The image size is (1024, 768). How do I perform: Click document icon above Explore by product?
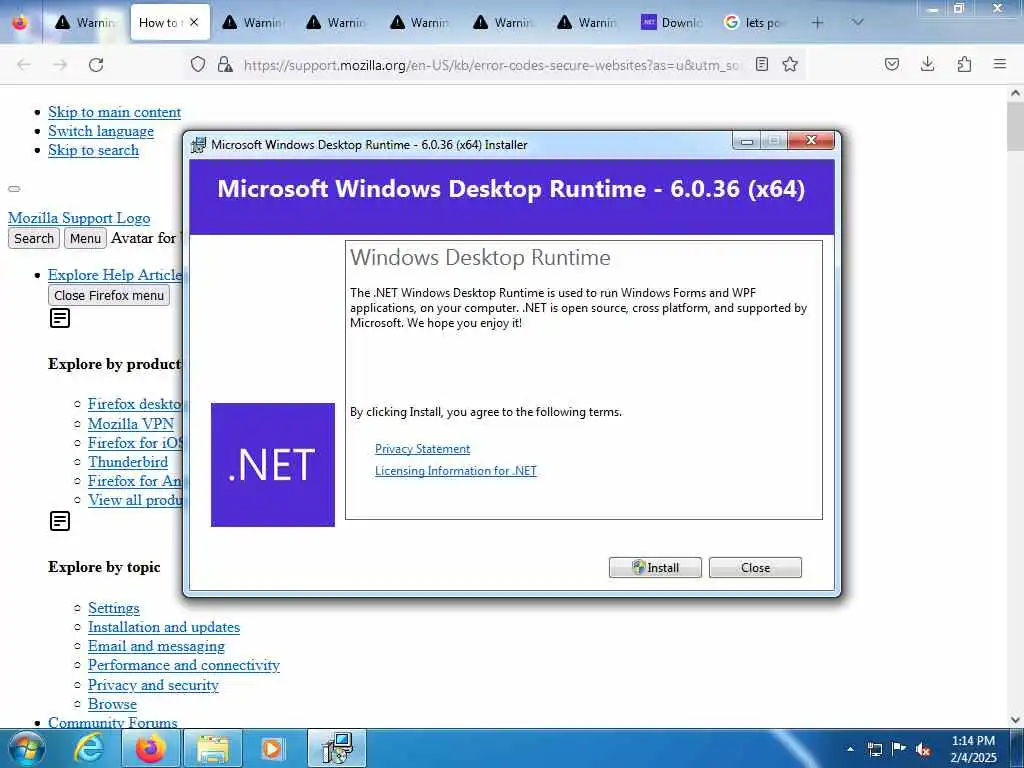click(x=60, y=318)
